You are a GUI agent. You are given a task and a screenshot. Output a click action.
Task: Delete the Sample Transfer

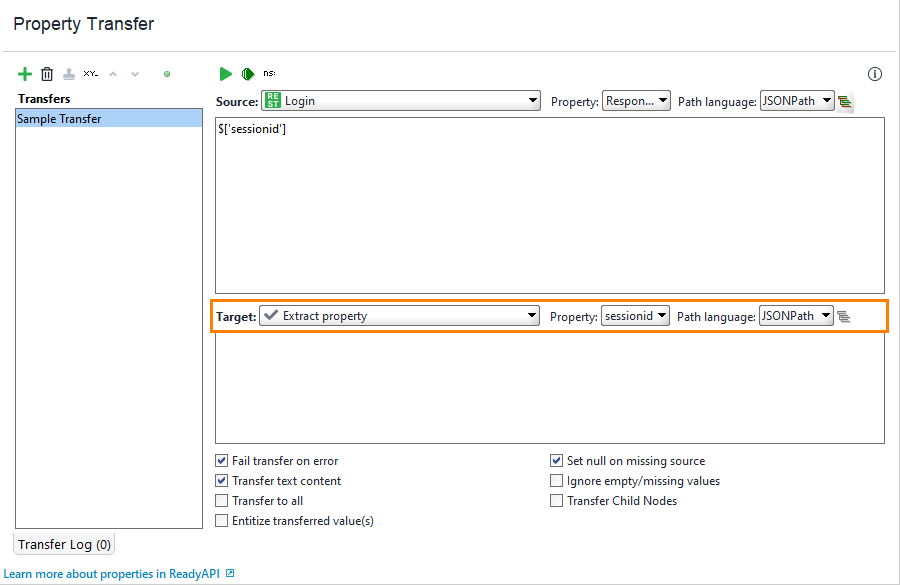tap(46, 73)
